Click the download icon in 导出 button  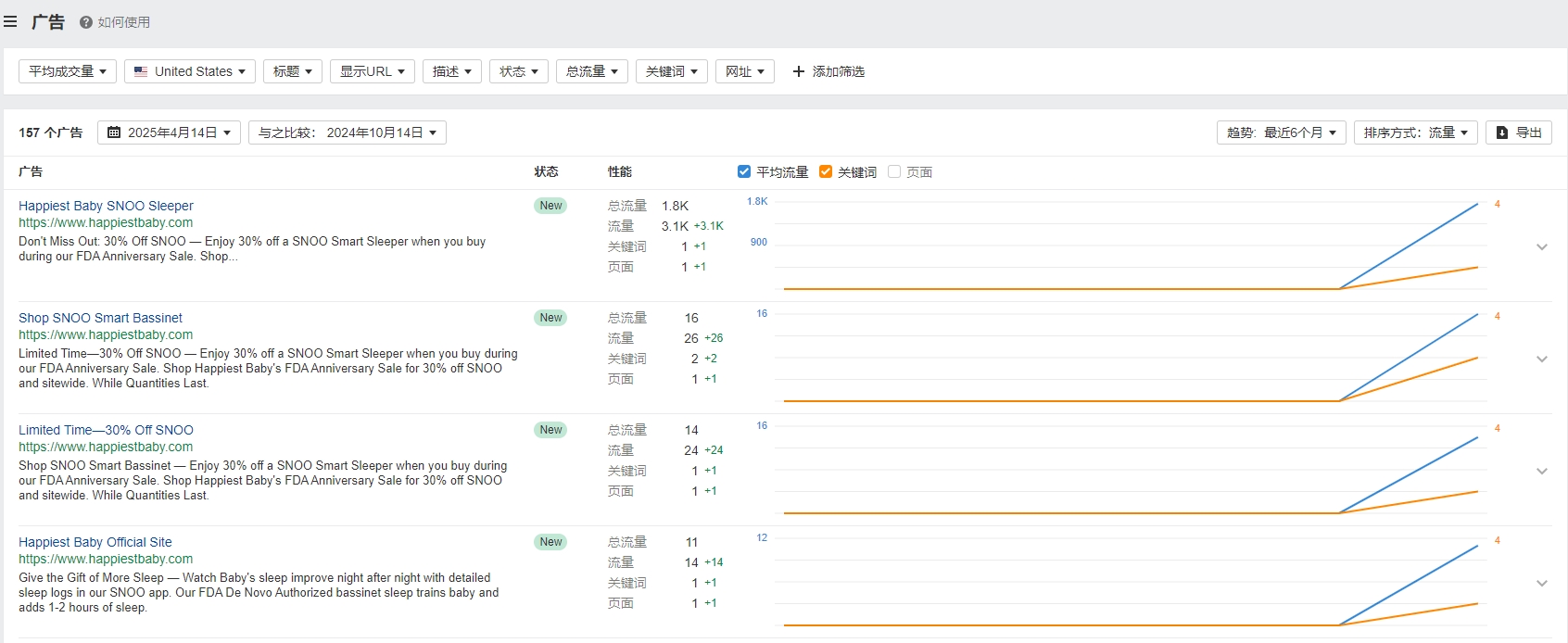(1502, 132)
